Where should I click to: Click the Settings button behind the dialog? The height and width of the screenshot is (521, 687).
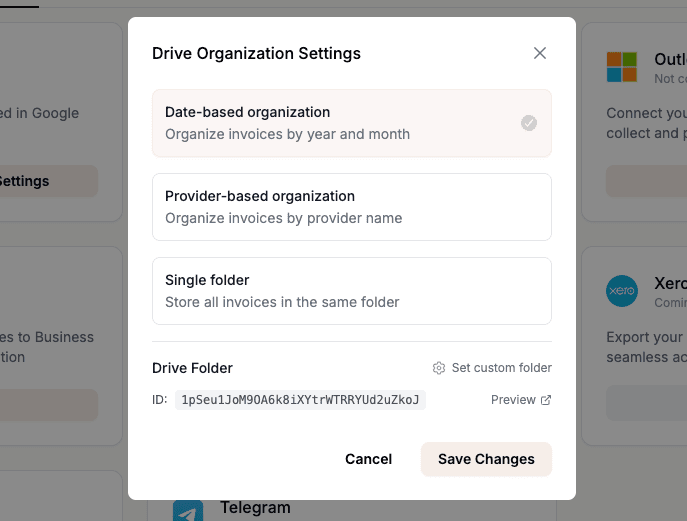pyautogui.click(x=40, y=181)
